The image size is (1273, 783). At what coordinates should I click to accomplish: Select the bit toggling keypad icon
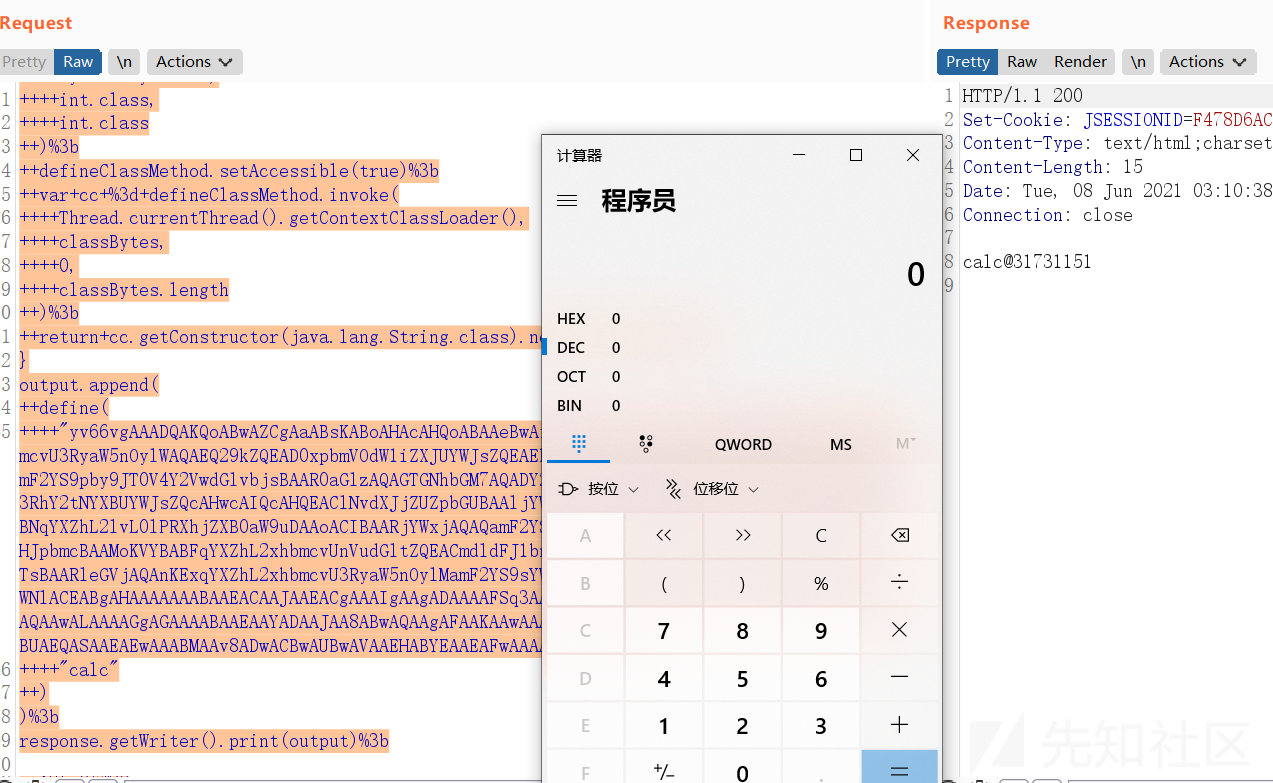(645, 444)
